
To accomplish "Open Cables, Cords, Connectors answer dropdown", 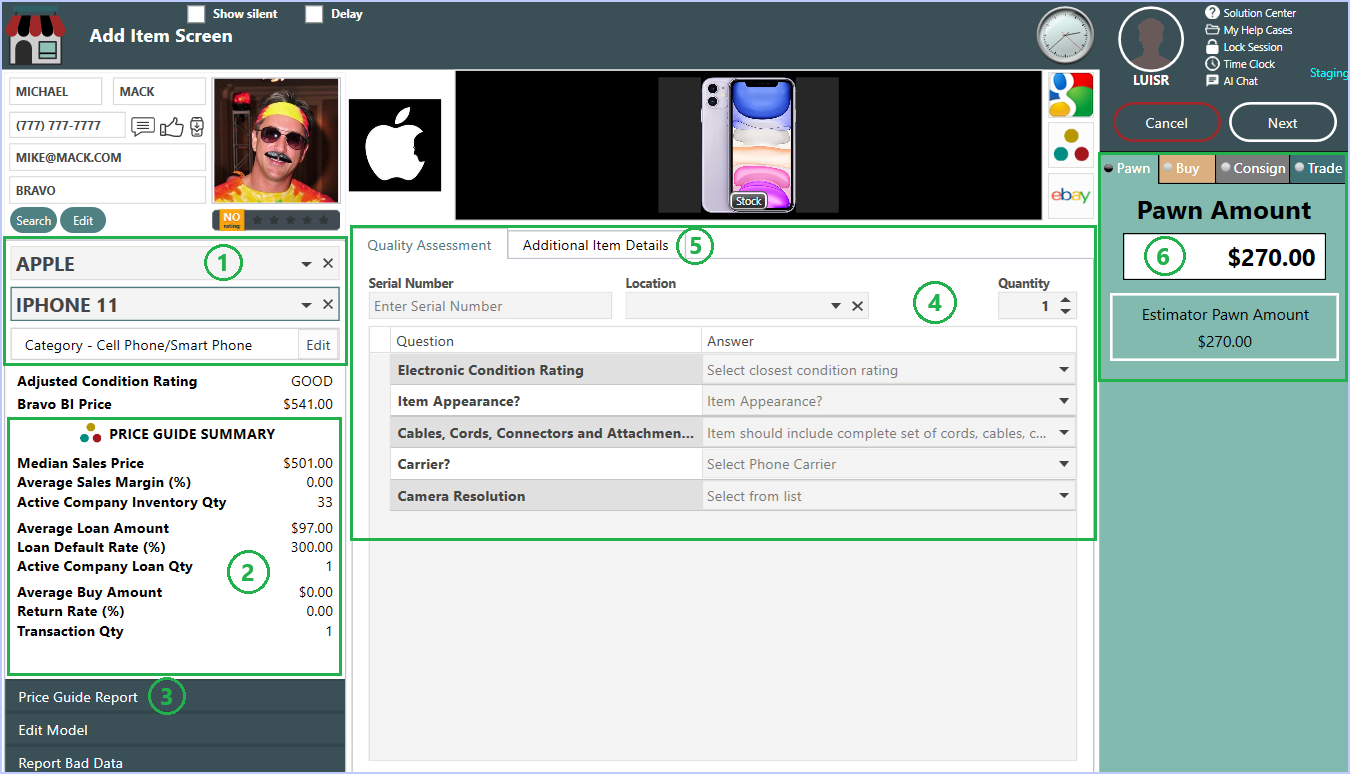I will pos(1064,433).
